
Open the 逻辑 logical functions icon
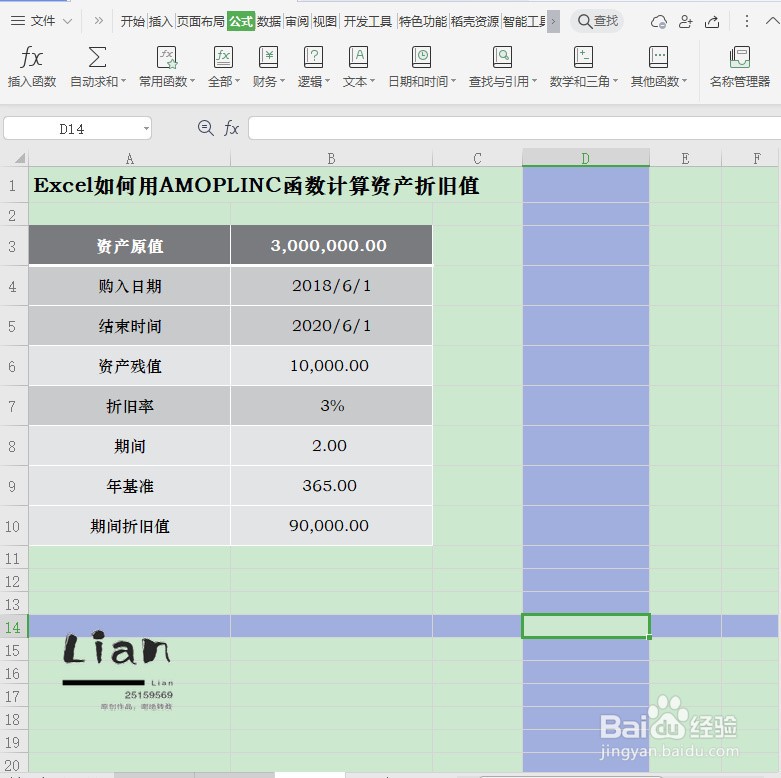pos(313,57)
